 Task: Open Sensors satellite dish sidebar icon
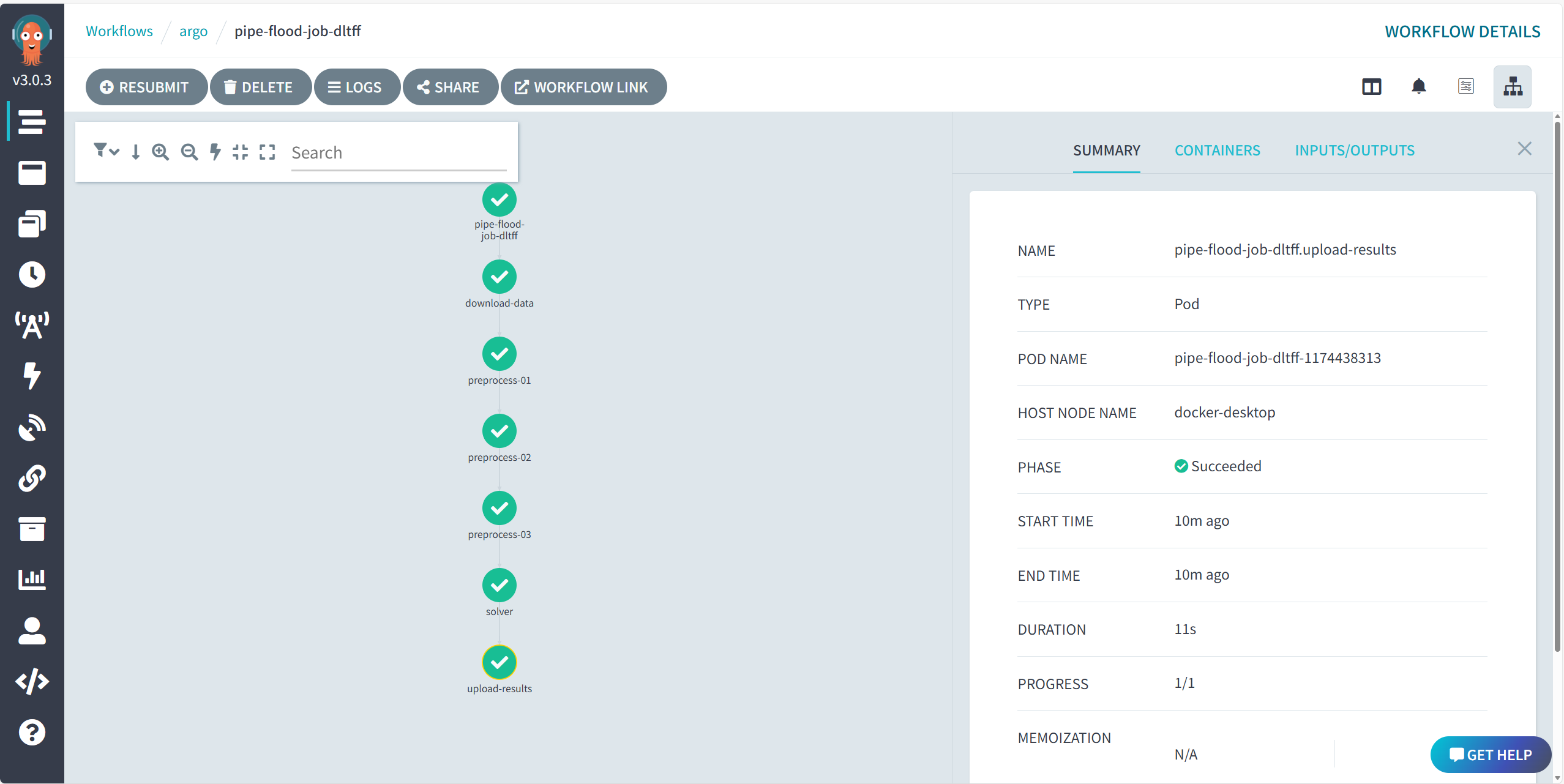(32, 428)
